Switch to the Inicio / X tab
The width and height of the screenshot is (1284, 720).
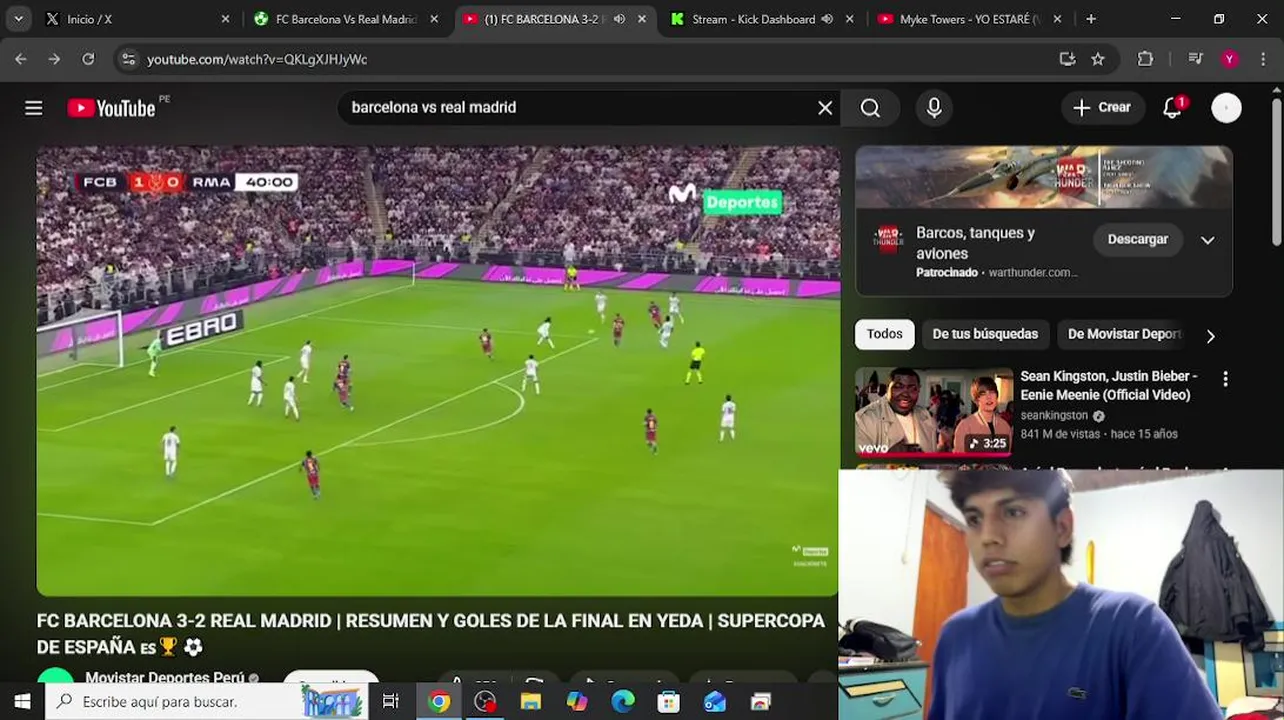[135, 19]
